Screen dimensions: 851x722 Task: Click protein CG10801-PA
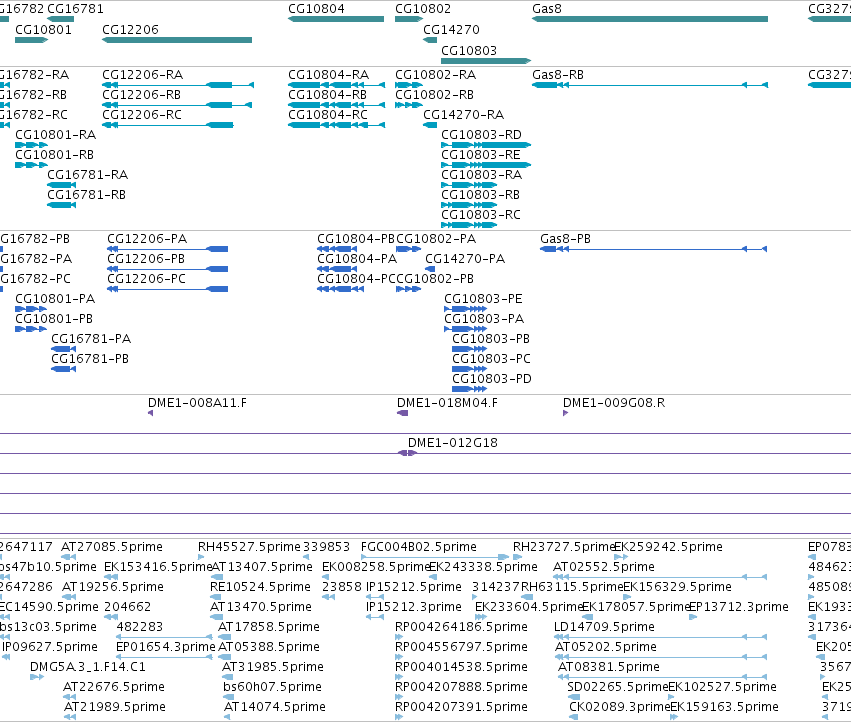click(x=31, y=309)
